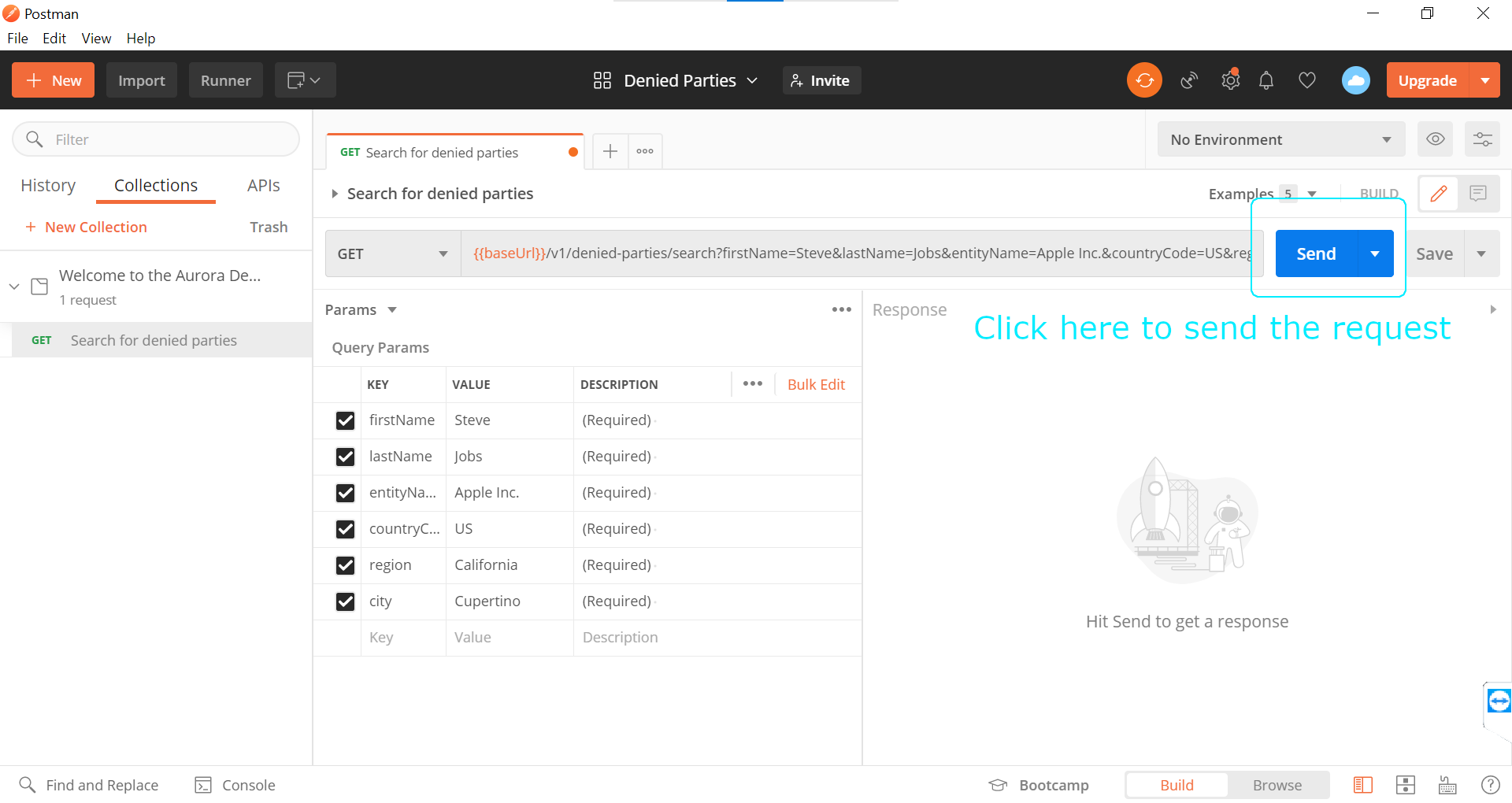Open the Console from the status bar

(x=235, y=785)
